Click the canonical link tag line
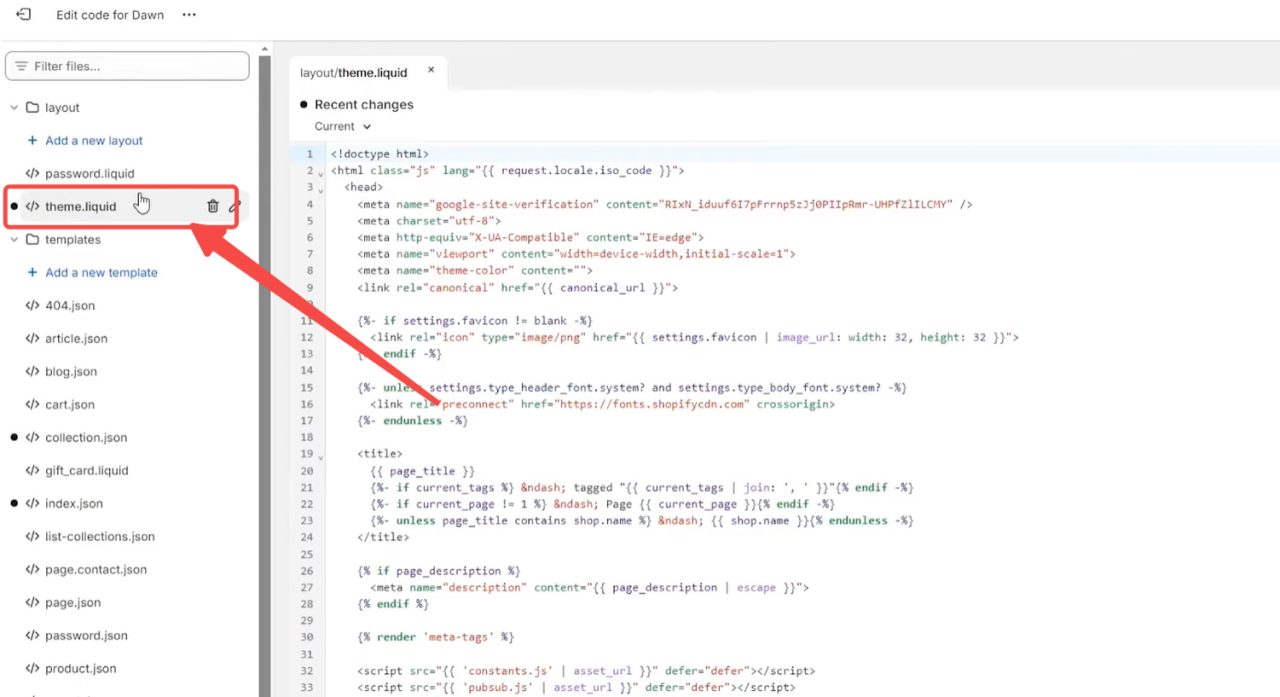 coord(518,287)
